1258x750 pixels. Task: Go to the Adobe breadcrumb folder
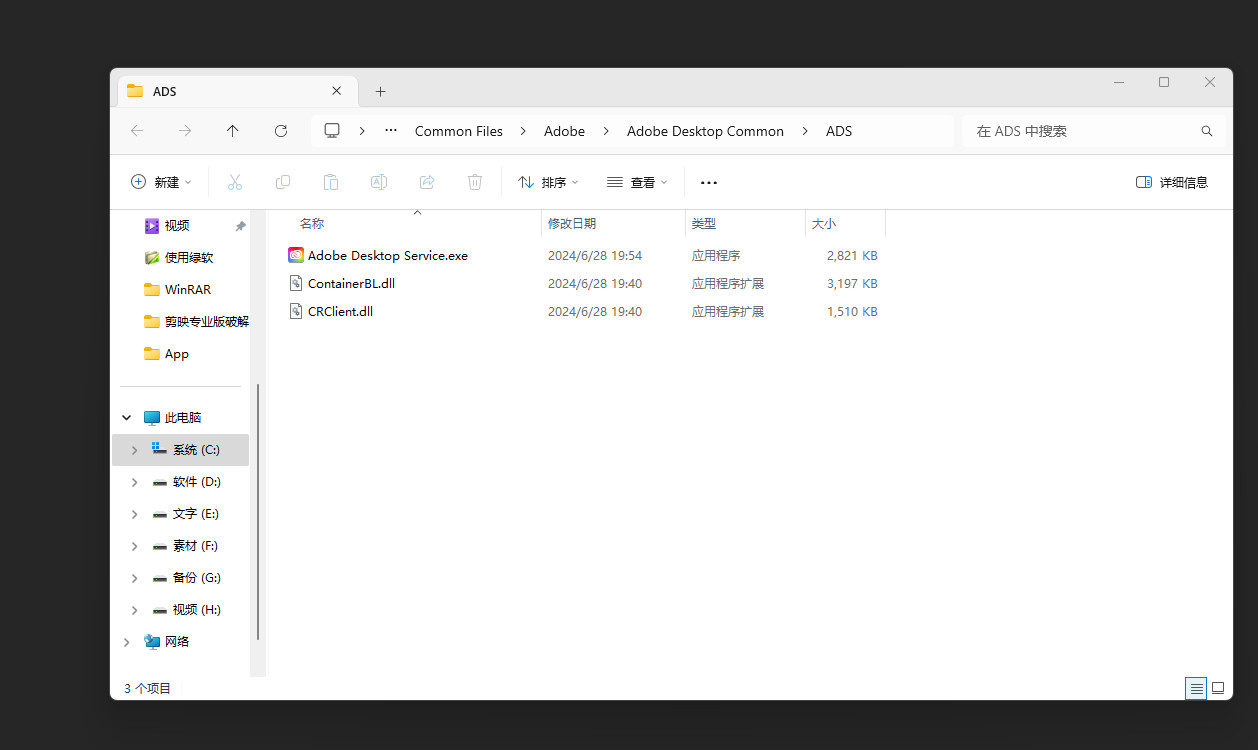(x=564, y=131)
